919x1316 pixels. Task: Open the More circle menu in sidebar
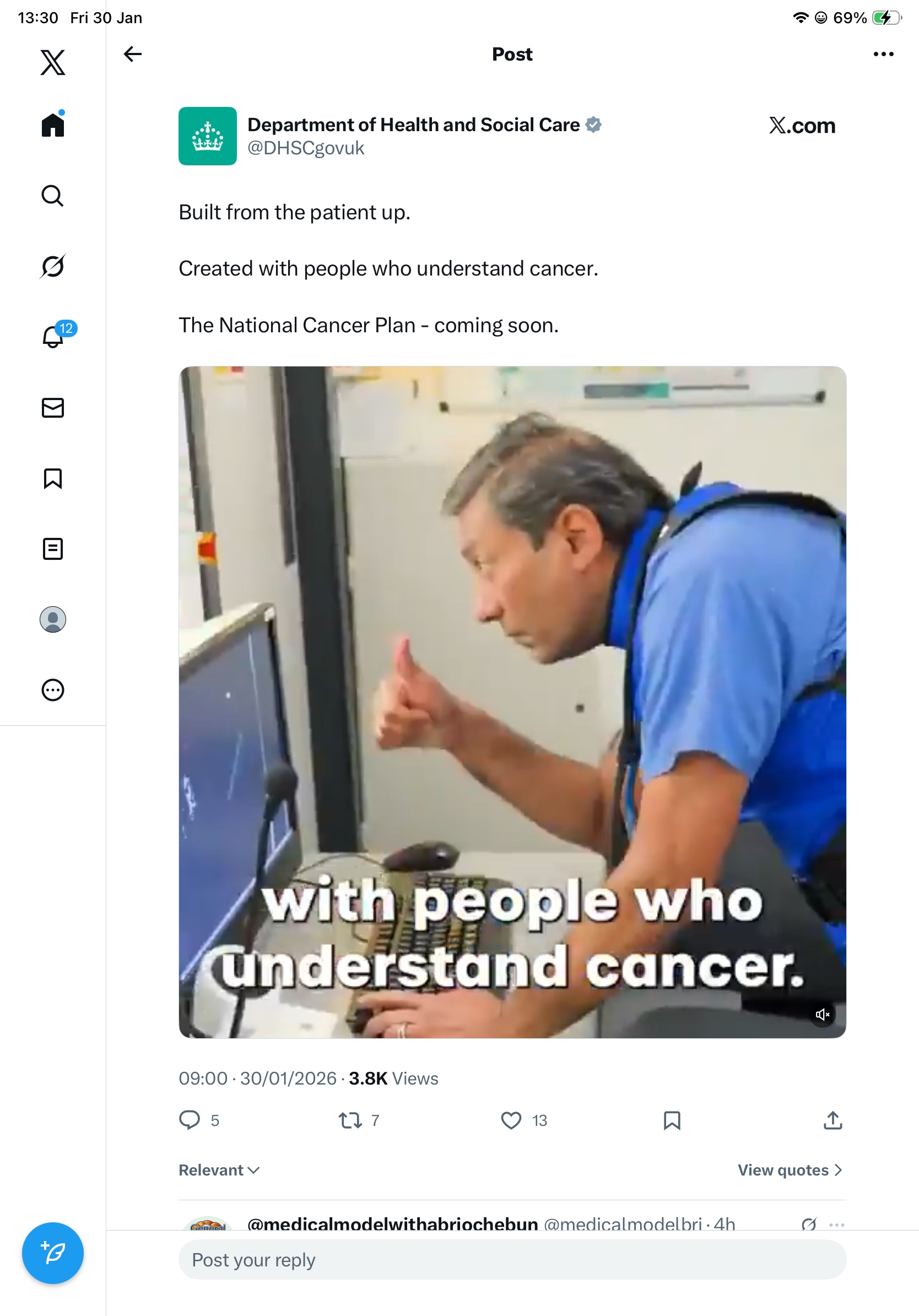(x=53, y=689)
